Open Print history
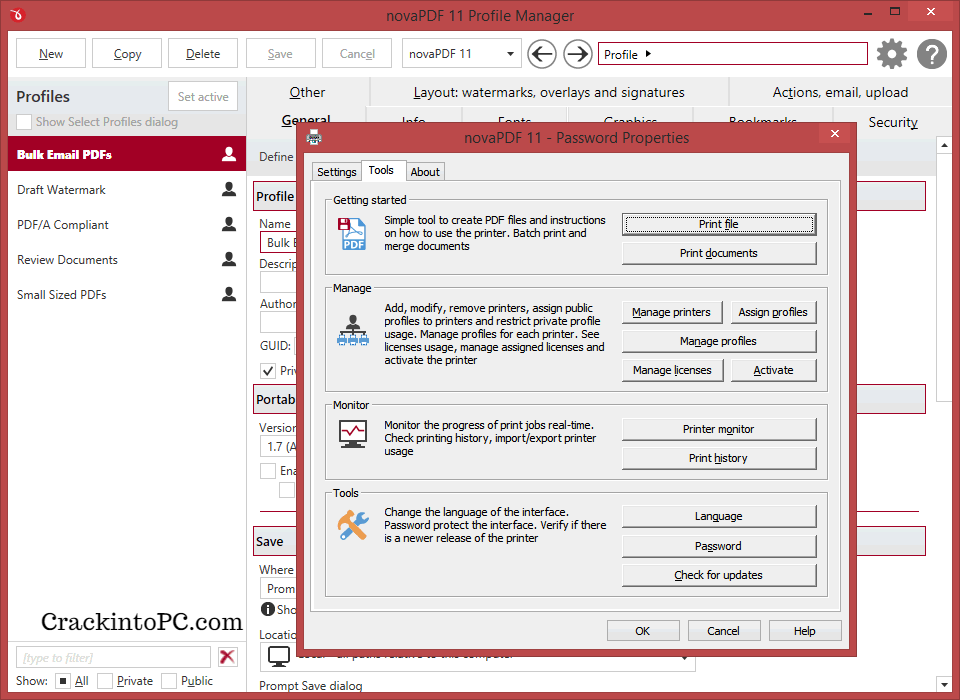Viewport: 960px width, 700px height. pyautogui.click(x=719, y=458)
